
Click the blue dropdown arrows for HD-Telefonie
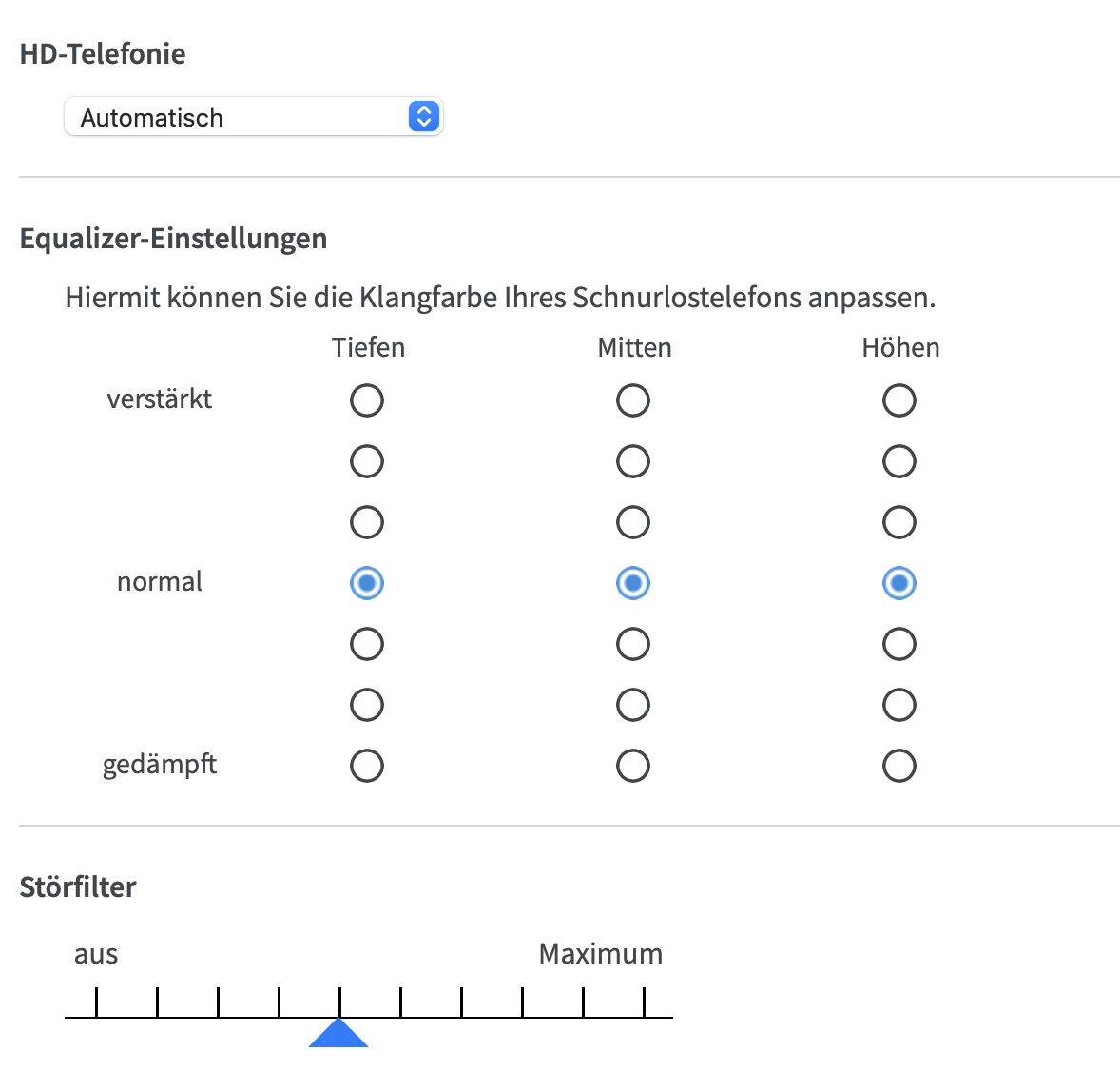click(423, 117)
